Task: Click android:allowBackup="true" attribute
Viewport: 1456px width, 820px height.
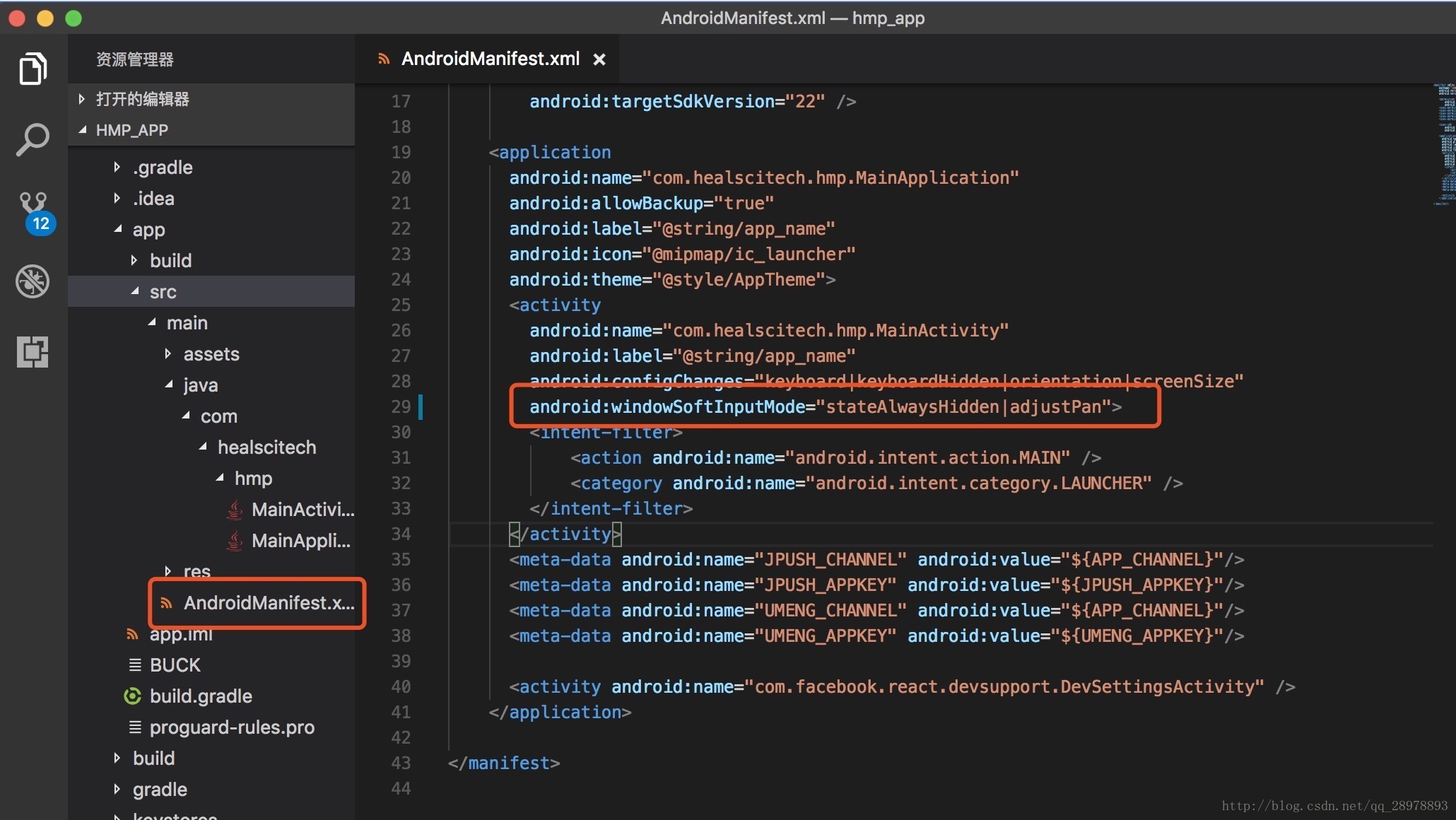Action: 642,204
